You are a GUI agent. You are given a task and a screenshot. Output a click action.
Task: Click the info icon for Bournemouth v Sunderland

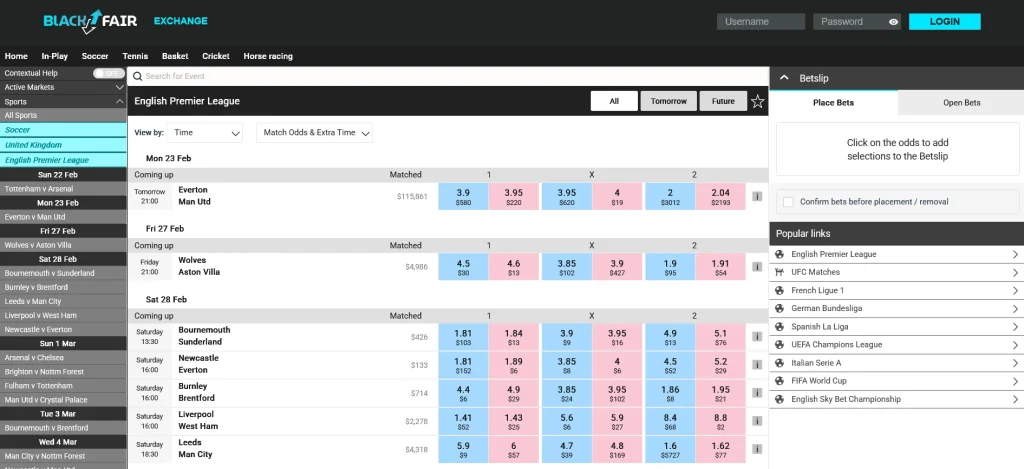click(x=757, y=337)
